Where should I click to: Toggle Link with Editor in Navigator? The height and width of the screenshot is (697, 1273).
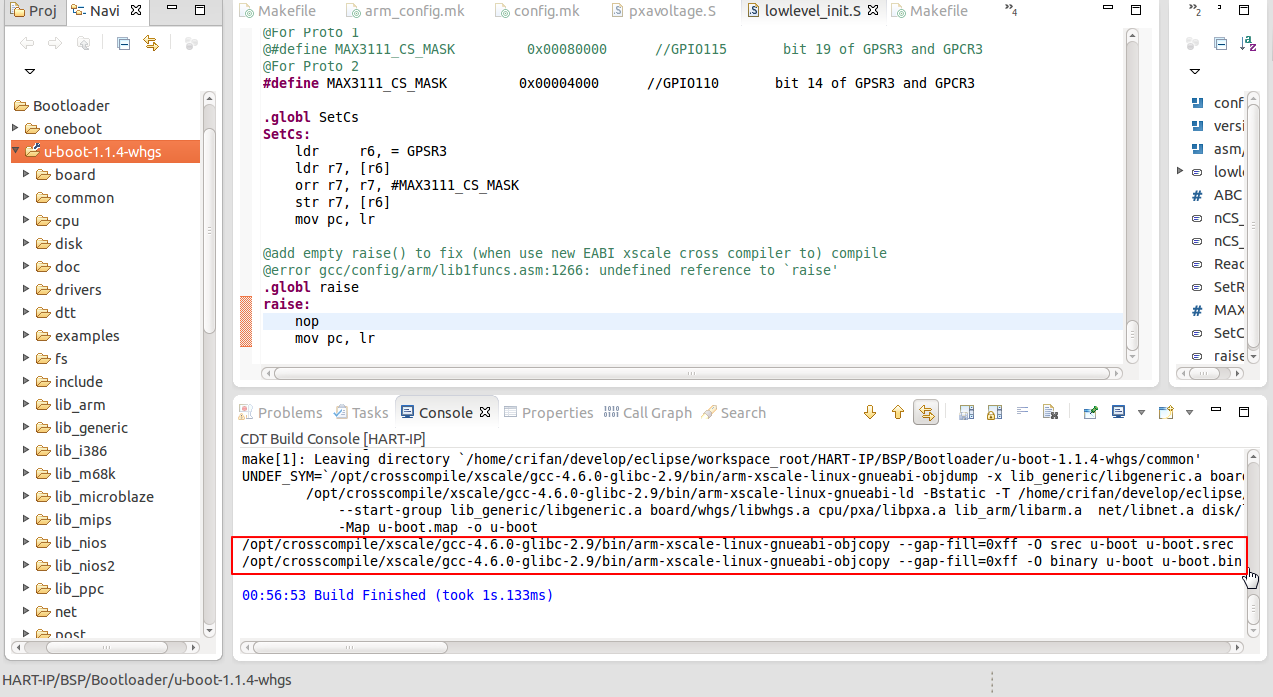(151, 44)
